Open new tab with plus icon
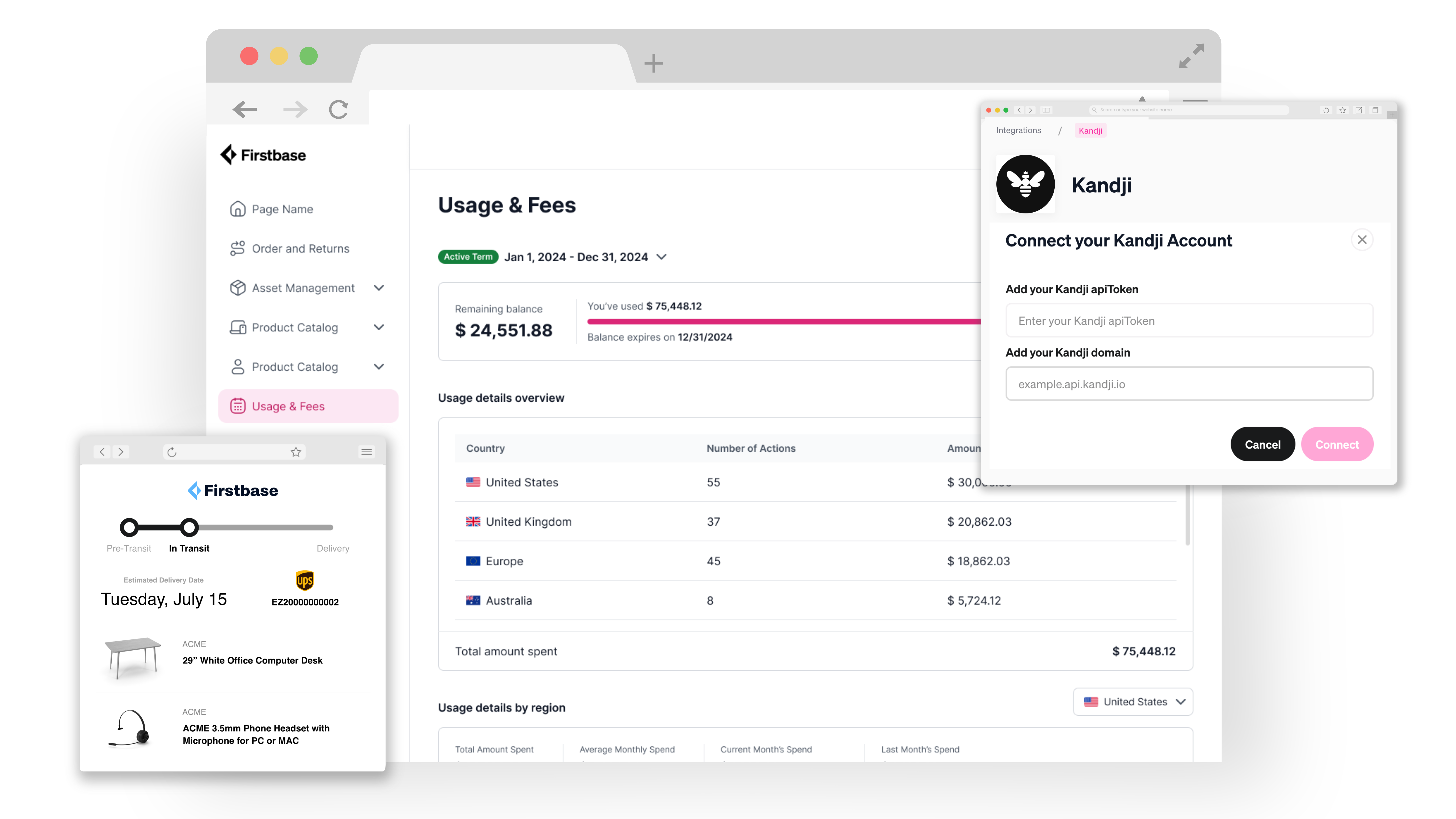1456x819 pixels. (x=654, y=63)
